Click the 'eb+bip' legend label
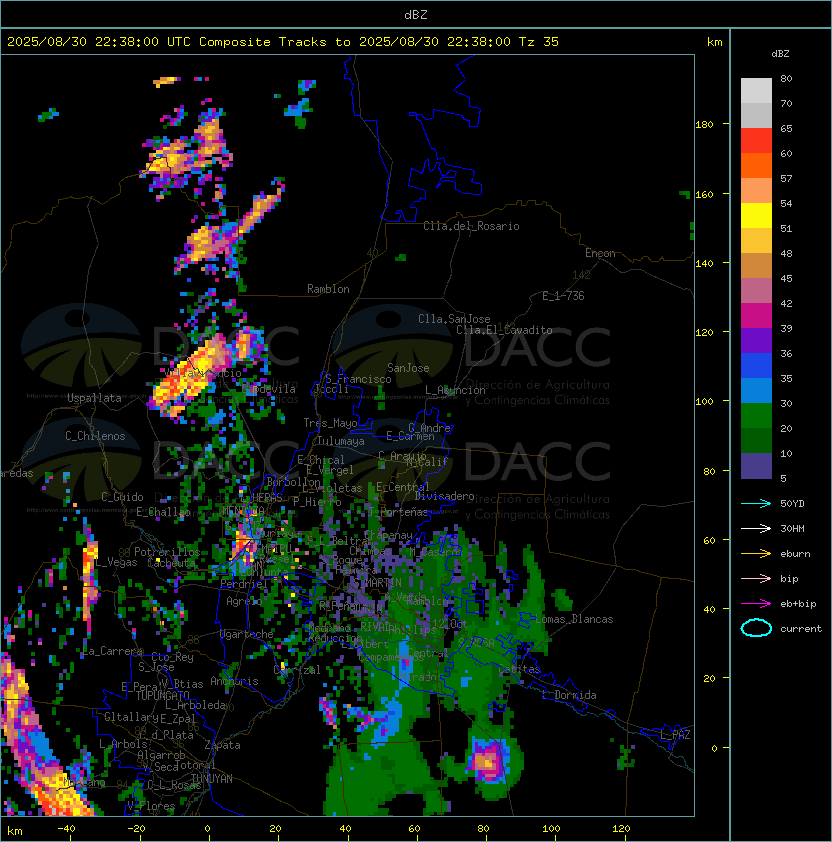Screen dimensions: 832x842 click(x=798, y=604)
